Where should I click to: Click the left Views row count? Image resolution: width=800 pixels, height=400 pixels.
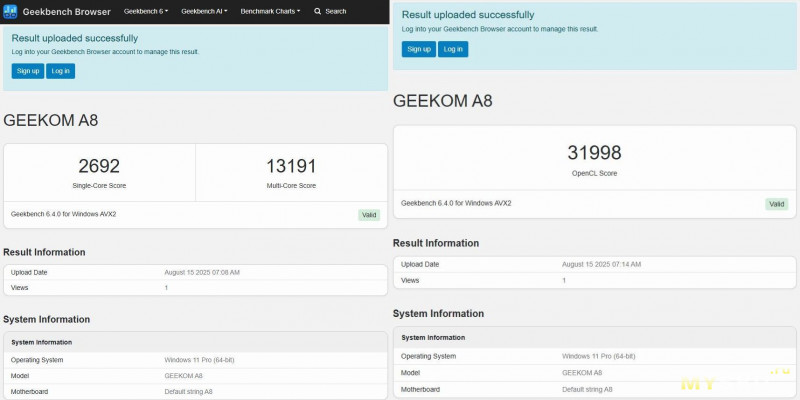166,288
